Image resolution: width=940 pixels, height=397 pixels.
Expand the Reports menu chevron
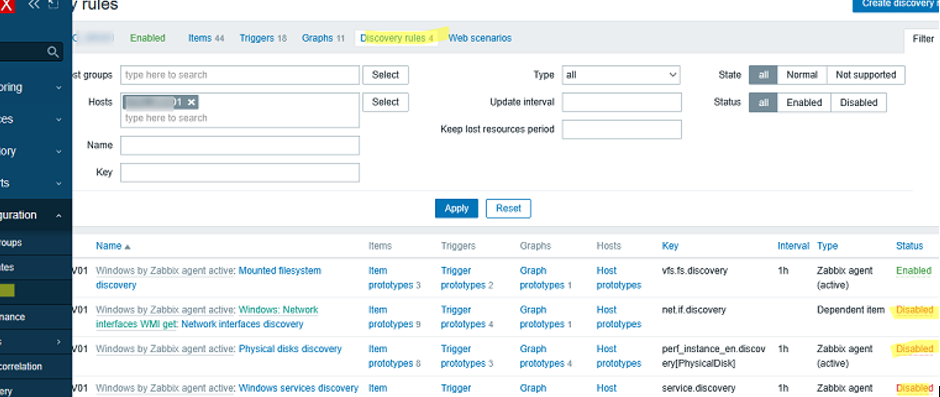coord(59,183)
